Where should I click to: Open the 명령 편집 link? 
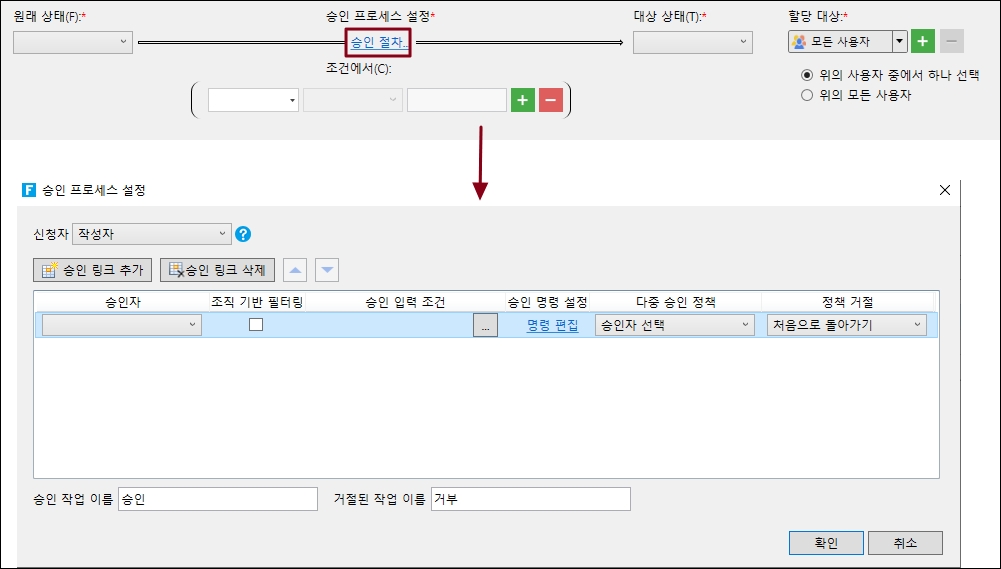tap(552, 325)
